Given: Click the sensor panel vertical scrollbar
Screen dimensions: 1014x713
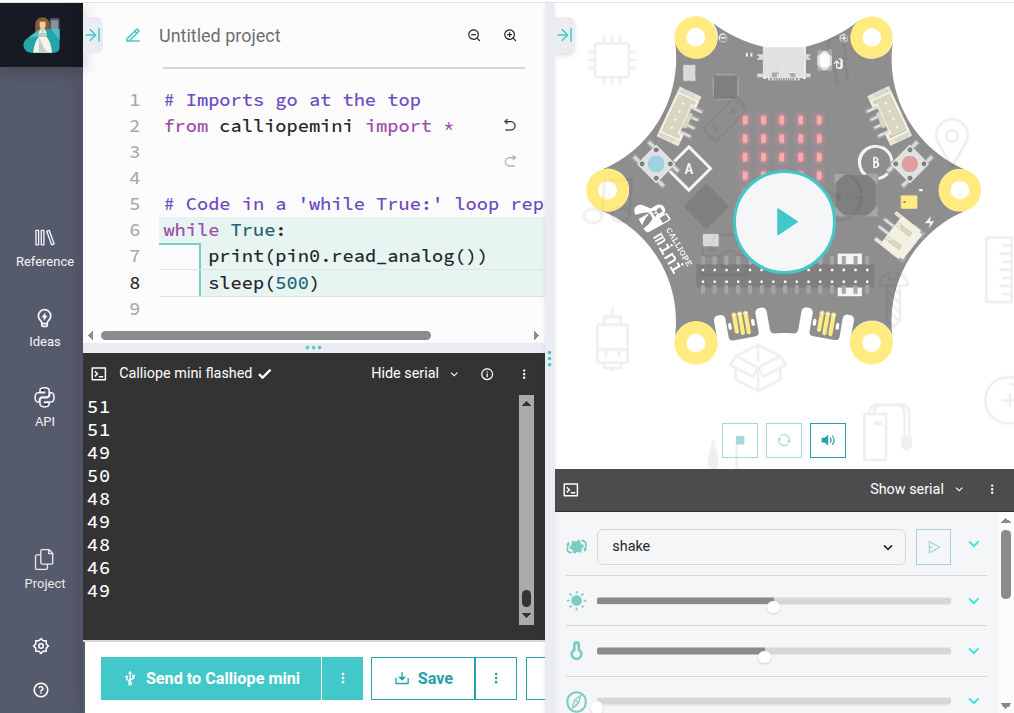Looking at the screenshot, I should (x=1006, y=565).
